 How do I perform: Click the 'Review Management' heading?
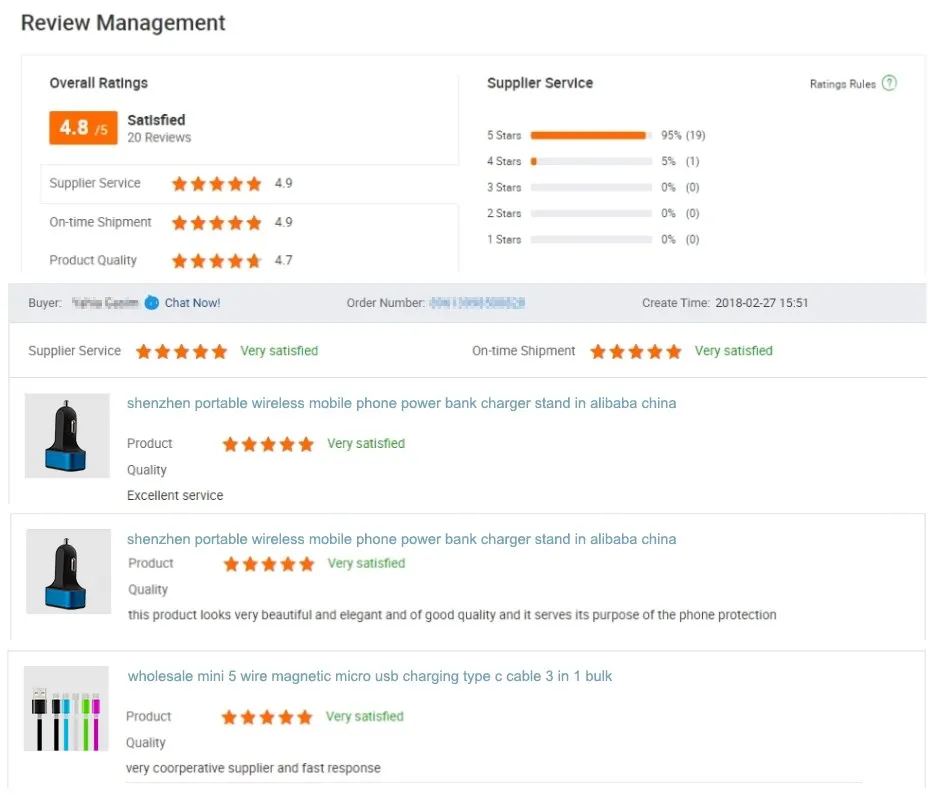click(123, 23)
